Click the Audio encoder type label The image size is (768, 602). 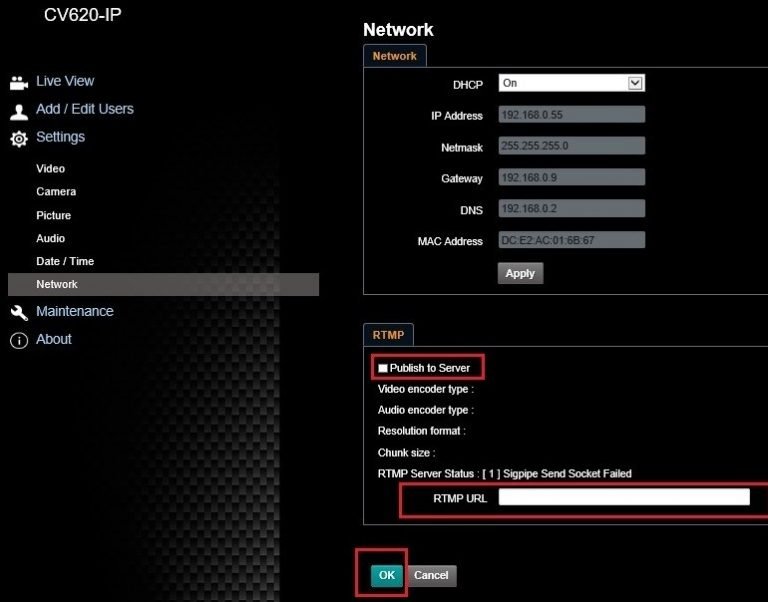pyautogui.click(x=426, y=410)
